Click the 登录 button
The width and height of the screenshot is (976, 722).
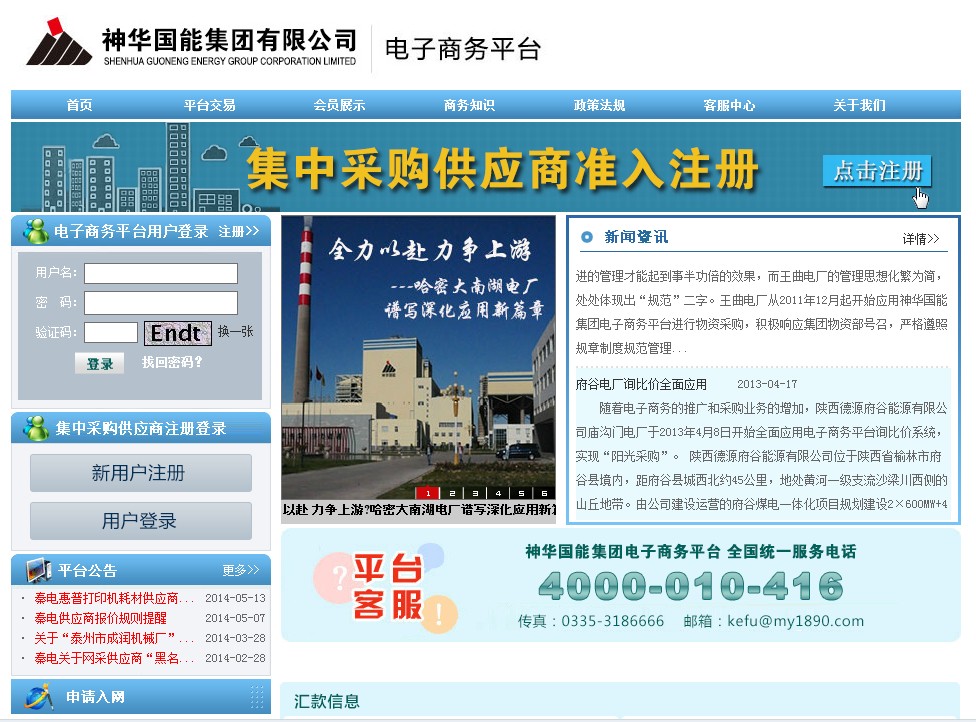coord(100,363)
